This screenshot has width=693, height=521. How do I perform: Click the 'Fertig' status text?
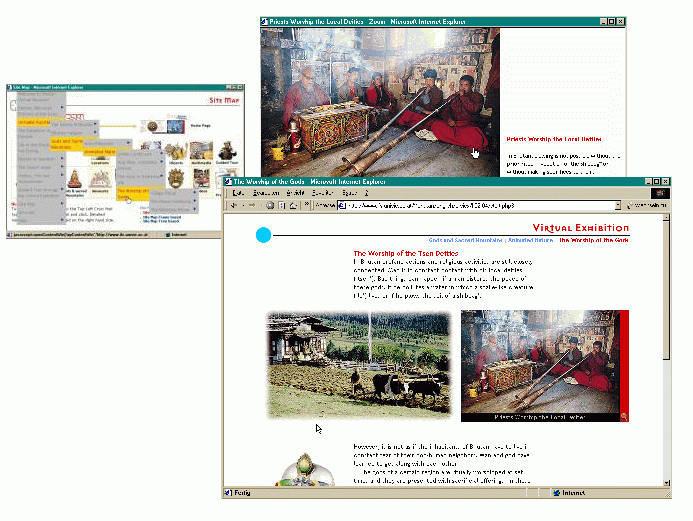coord(242,493)
